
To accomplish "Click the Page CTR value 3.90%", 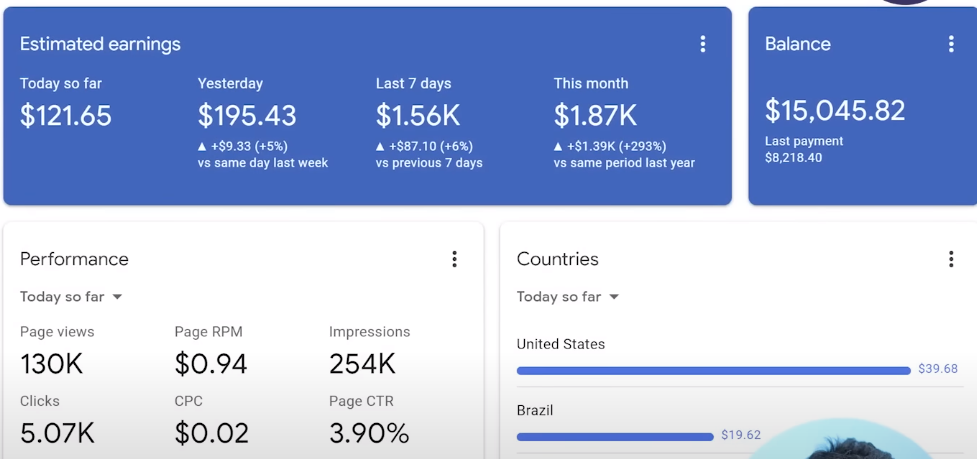I will coord(369,433).
